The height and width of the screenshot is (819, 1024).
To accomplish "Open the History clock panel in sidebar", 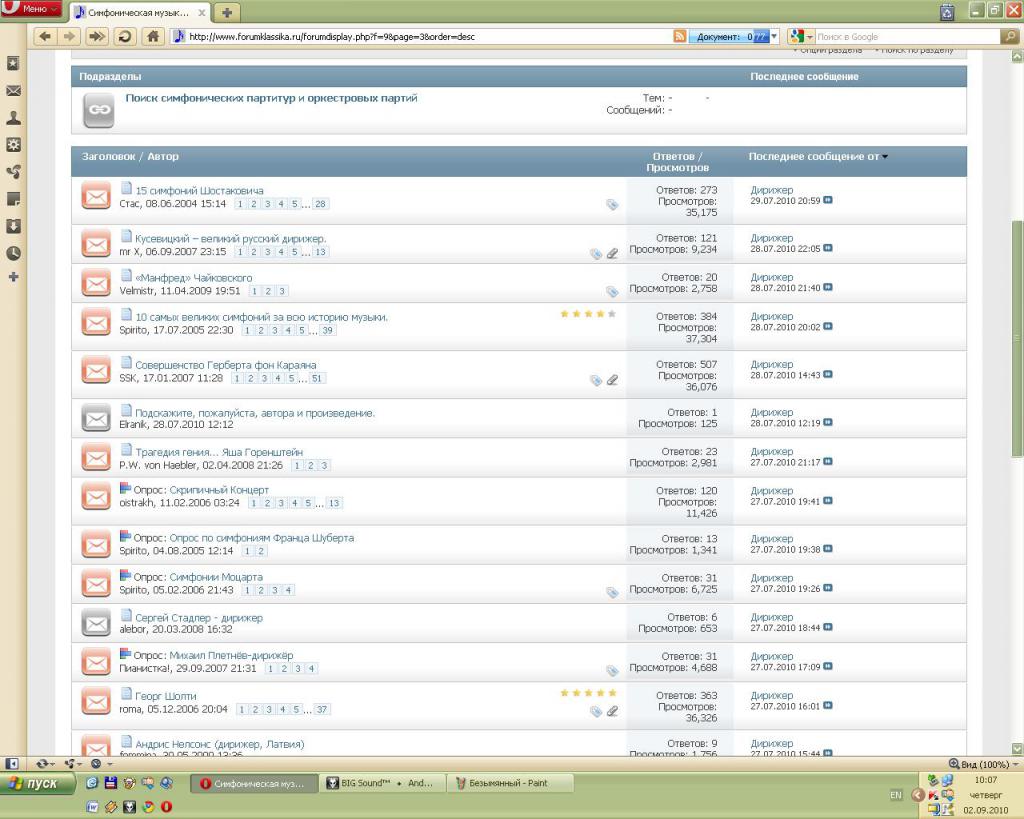I will 13,253.
